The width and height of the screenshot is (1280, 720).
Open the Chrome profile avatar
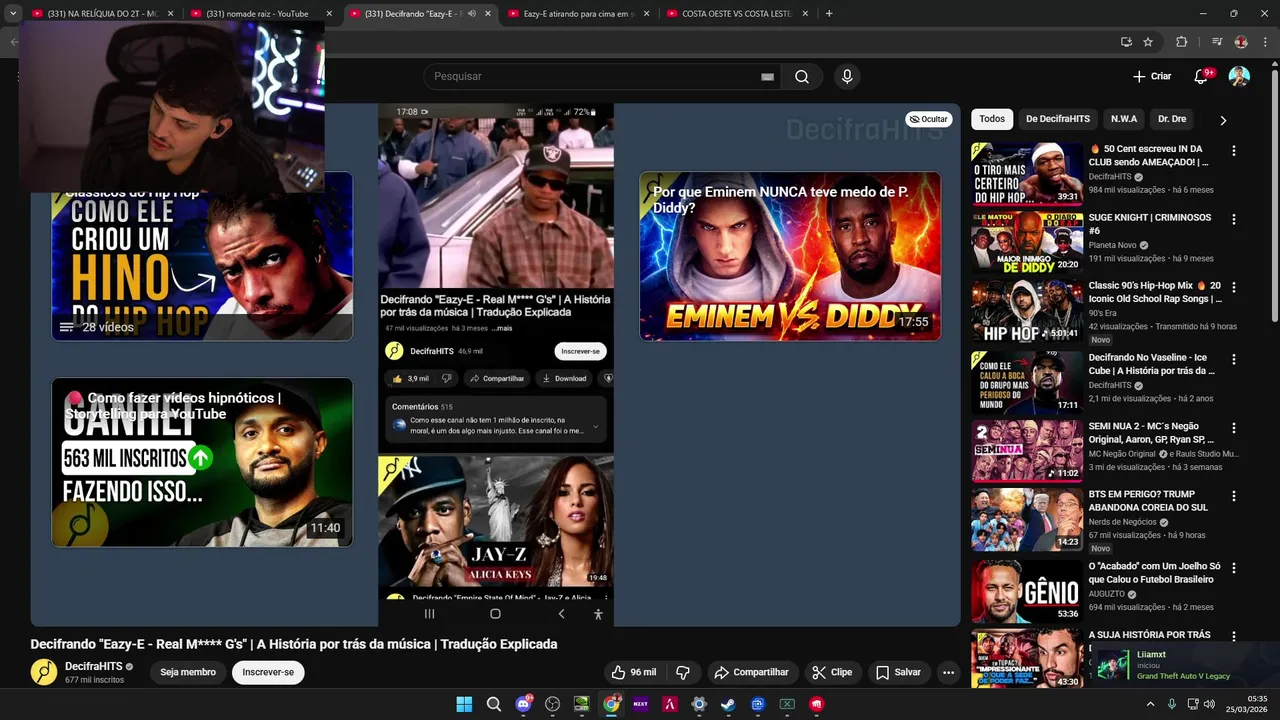point(1241,42)
